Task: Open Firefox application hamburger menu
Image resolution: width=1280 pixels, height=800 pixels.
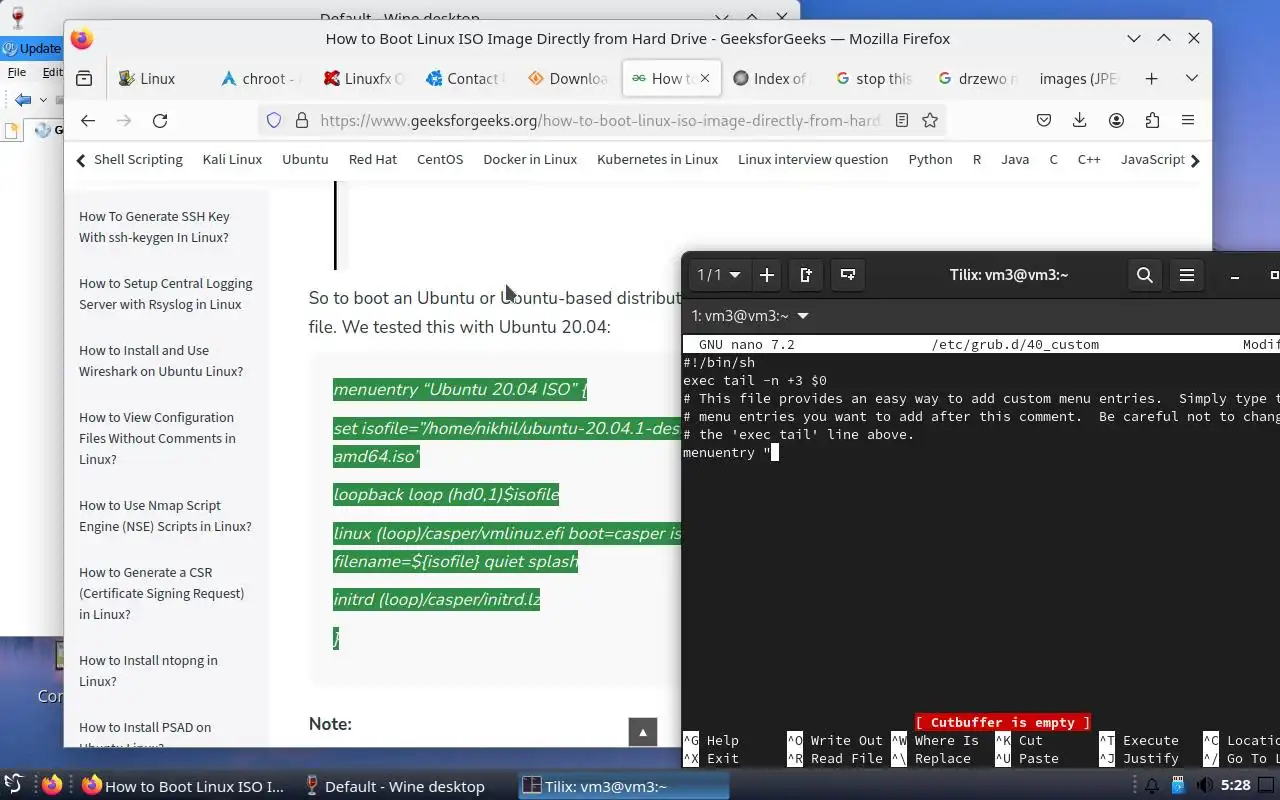Action: [1188, 120]
